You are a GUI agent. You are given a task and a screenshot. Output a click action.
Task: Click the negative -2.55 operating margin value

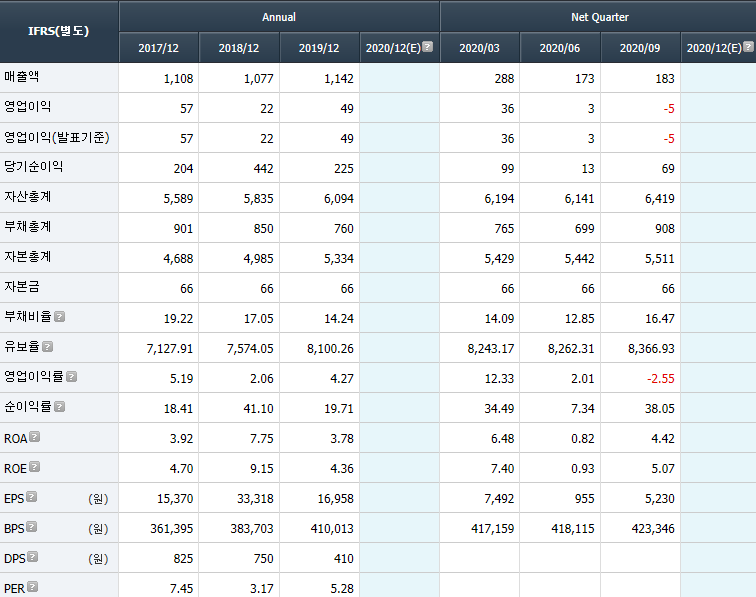tap(661, 379)
